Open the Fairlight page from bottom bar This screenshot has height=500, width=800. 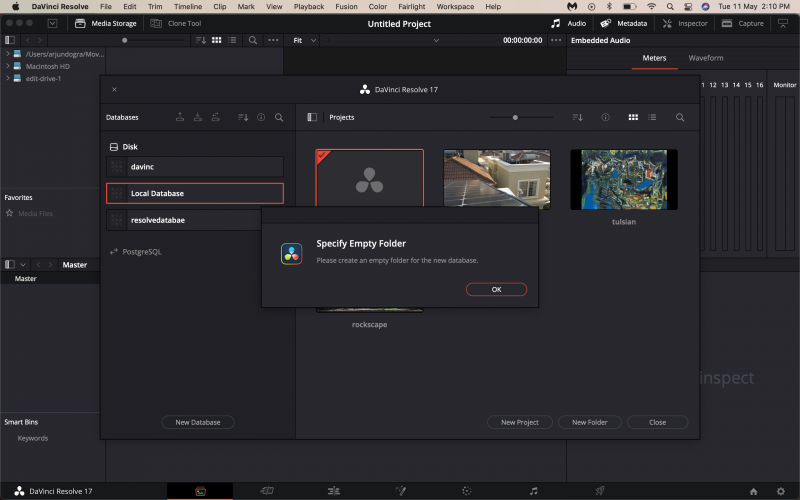click(533, 491)
